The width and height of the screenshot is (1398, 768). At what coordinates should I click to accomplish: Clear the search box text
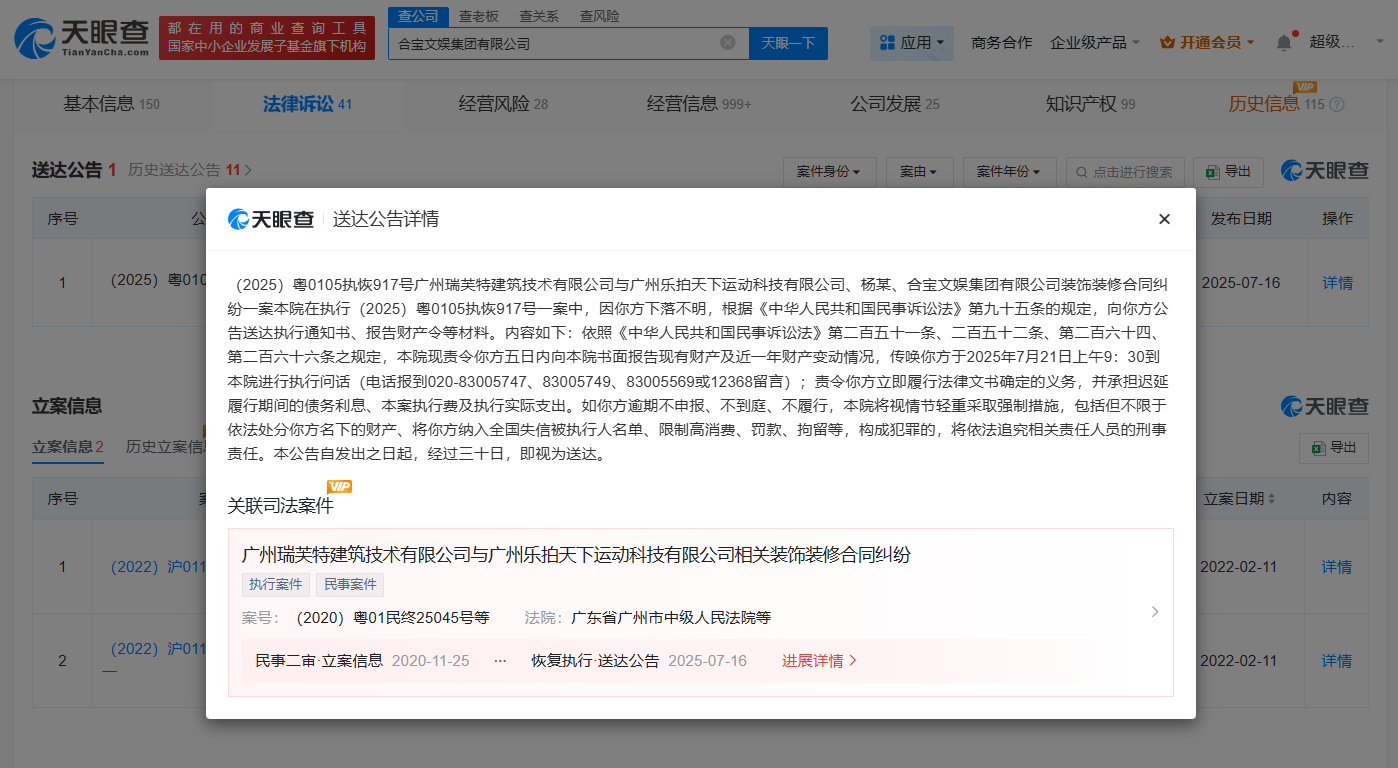coord(728,43)
